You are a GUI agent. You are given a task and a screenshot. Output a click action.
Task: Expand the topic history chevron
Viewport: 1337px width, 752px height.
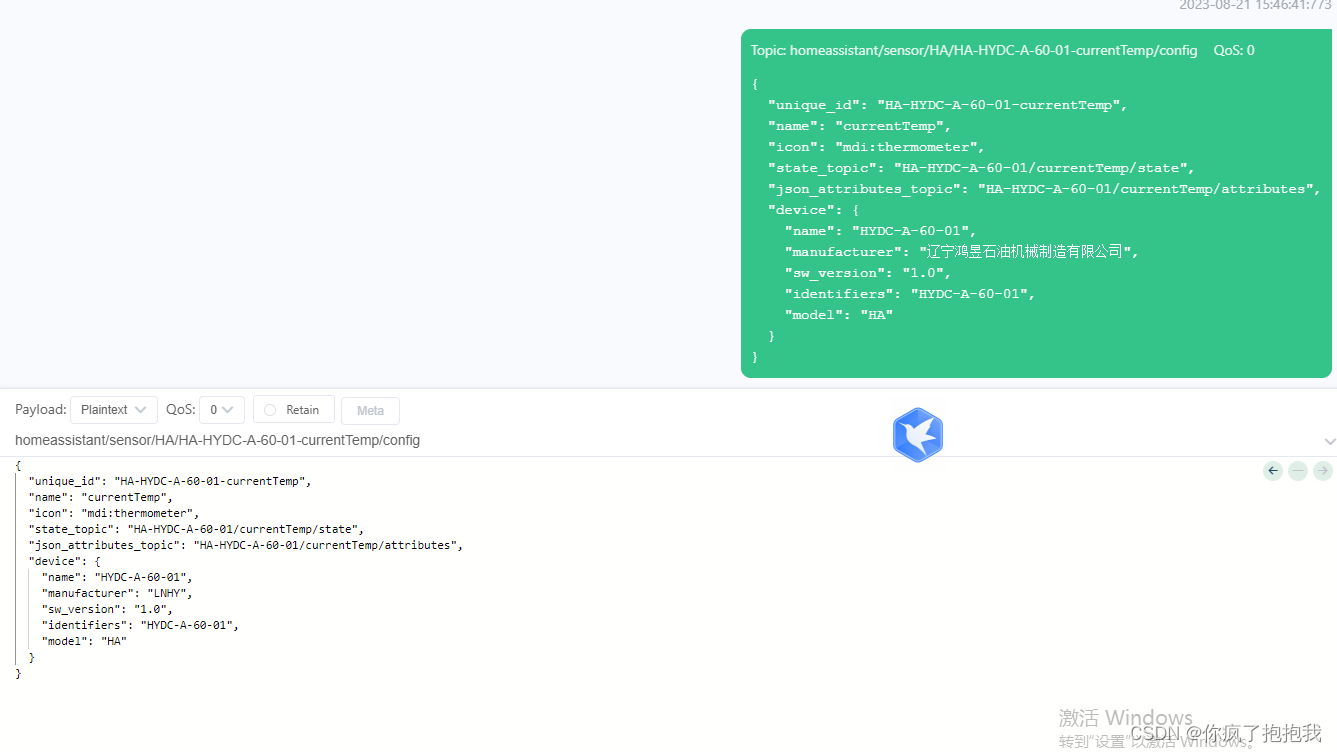click(1329, 441)
